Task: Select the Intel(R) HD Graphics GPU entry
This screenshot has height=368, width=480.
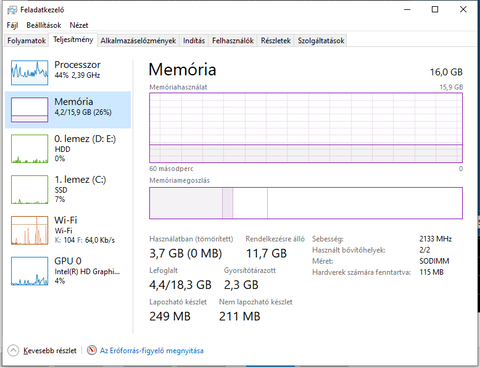Action: [87, 271]
